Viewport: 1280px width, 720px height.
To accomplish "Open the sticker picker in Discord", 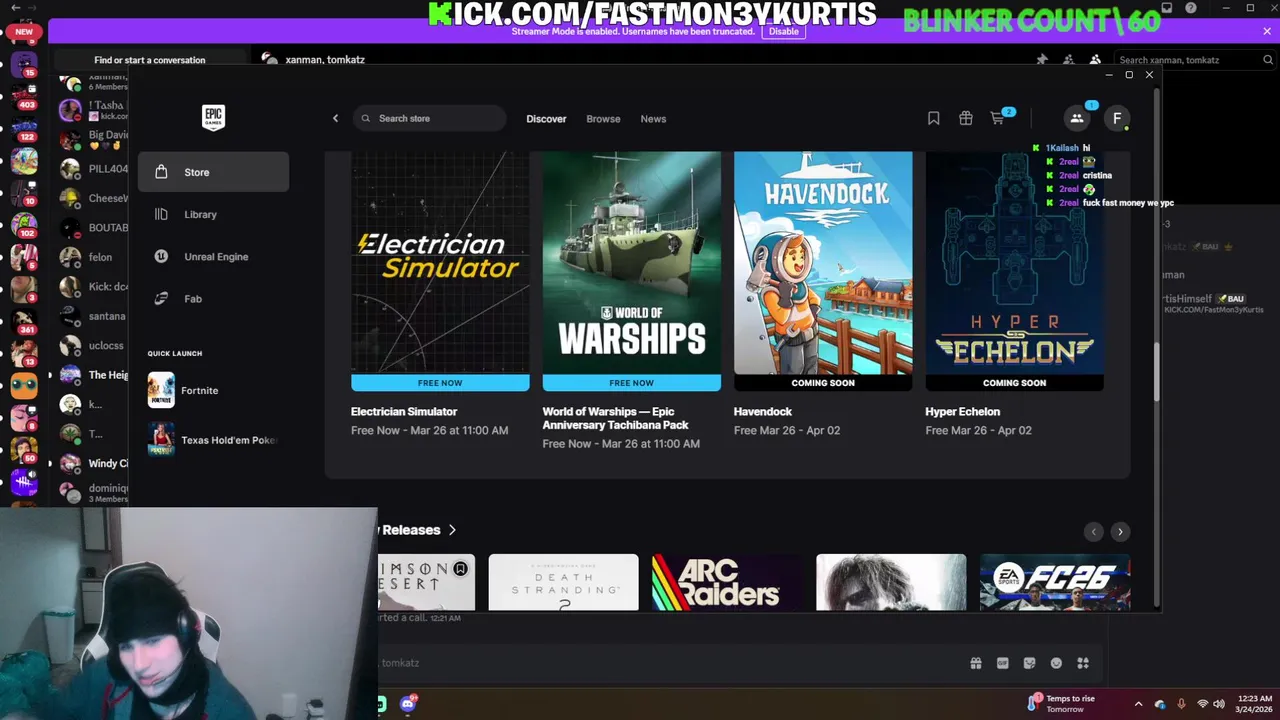I will 1030,663.
